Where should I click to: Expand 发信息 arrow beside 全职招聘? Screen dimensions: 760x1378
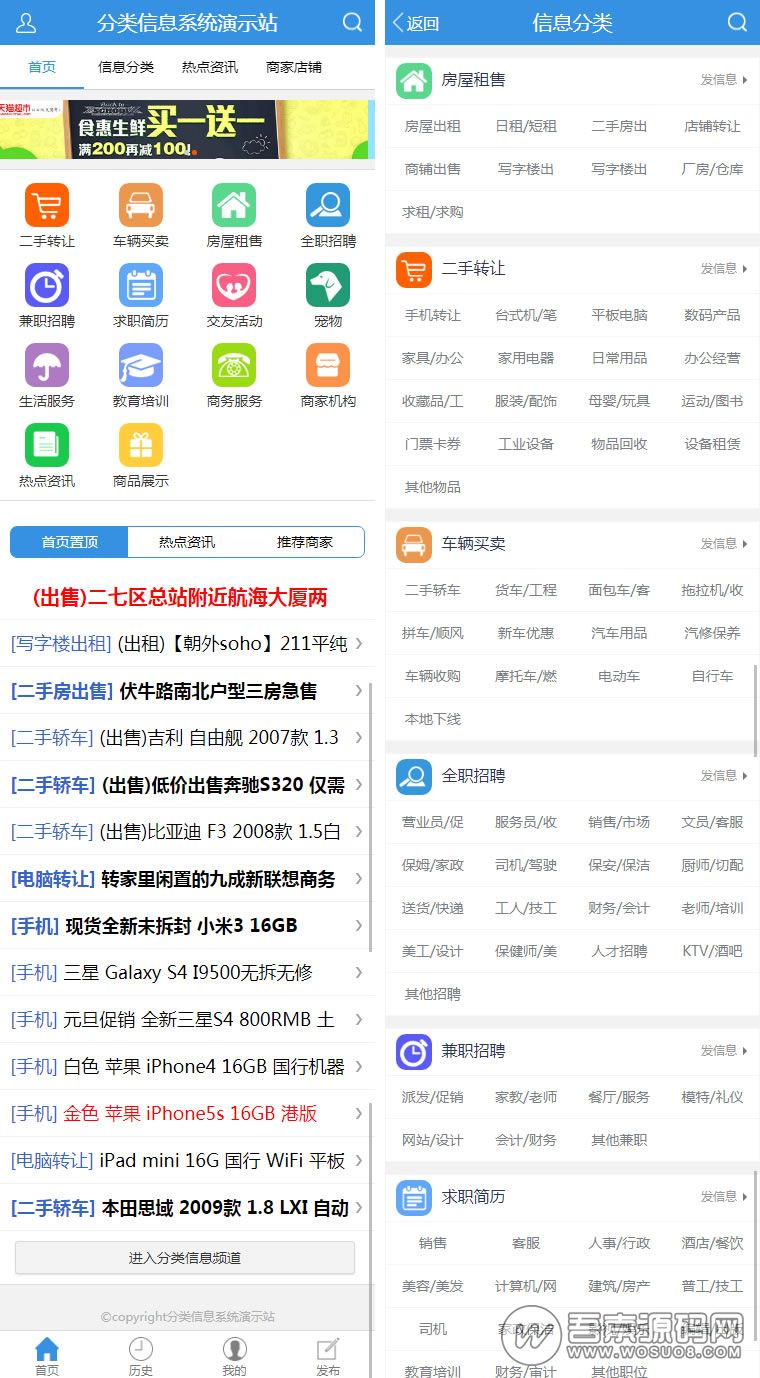click(x=725, y=776)
